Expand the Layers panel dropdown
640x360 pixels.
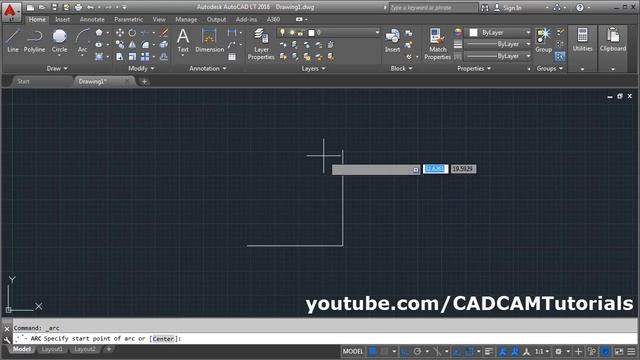(313, 69)
